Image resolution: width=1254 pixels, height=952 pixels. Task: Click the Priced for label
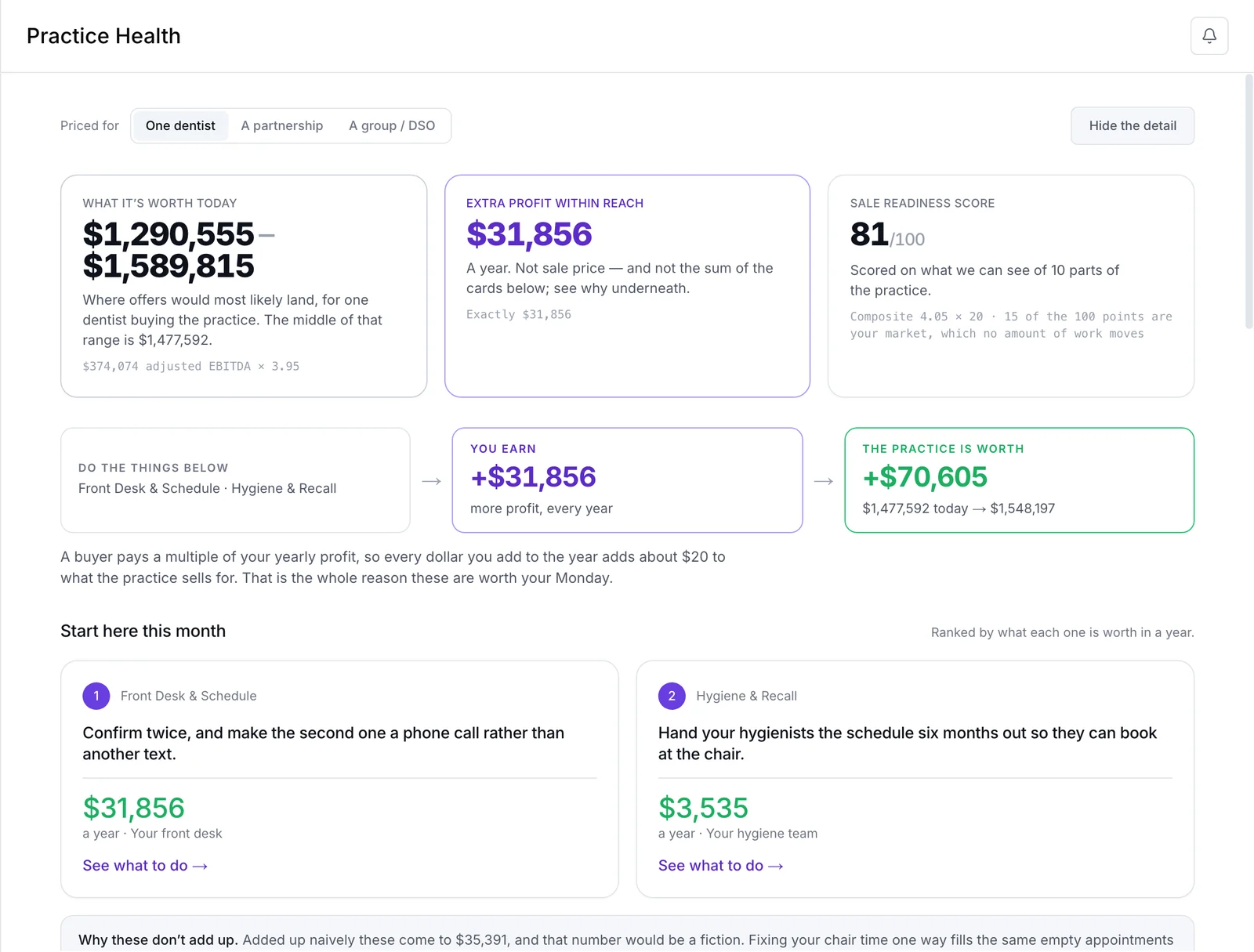tap(90, 126)
